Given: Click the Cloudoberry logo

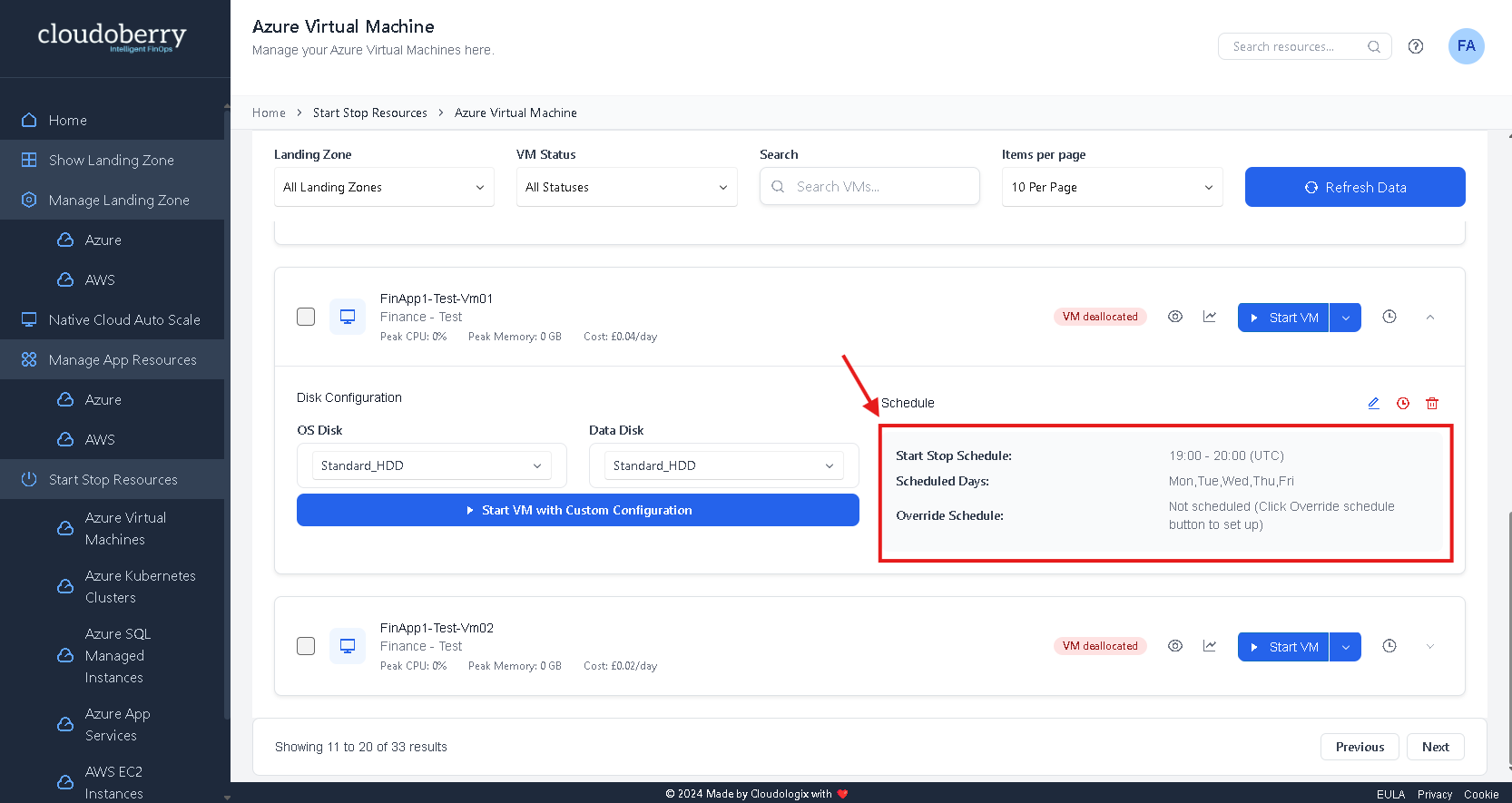Looking at the screenshot, I should coord(112,37).
